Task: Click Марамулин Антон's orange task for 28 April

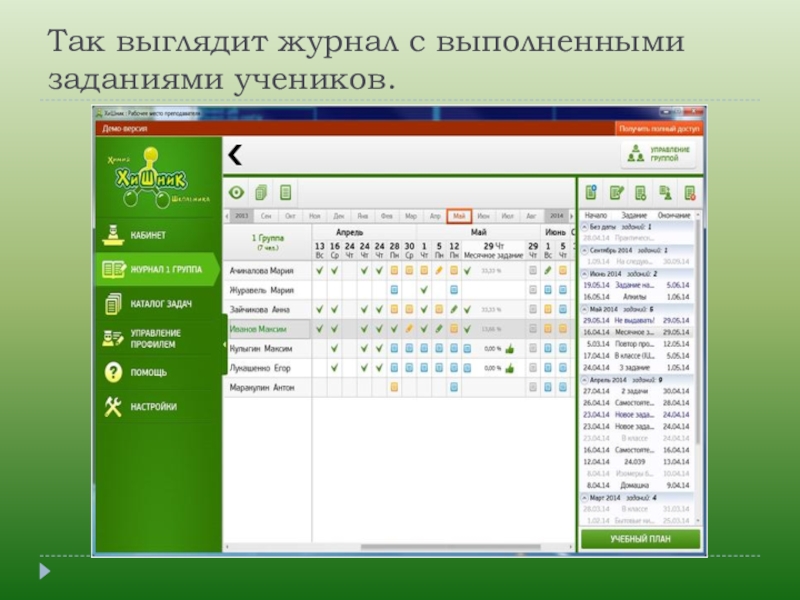Action: tap(394, 387)
